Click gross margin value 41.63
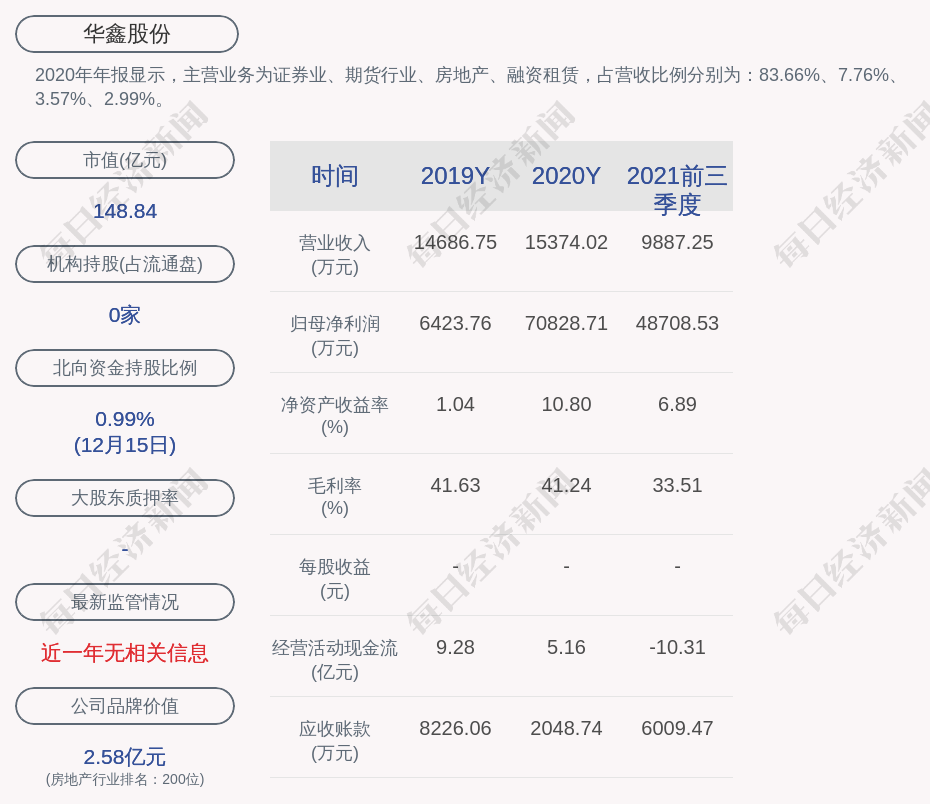 pos(455,486)
